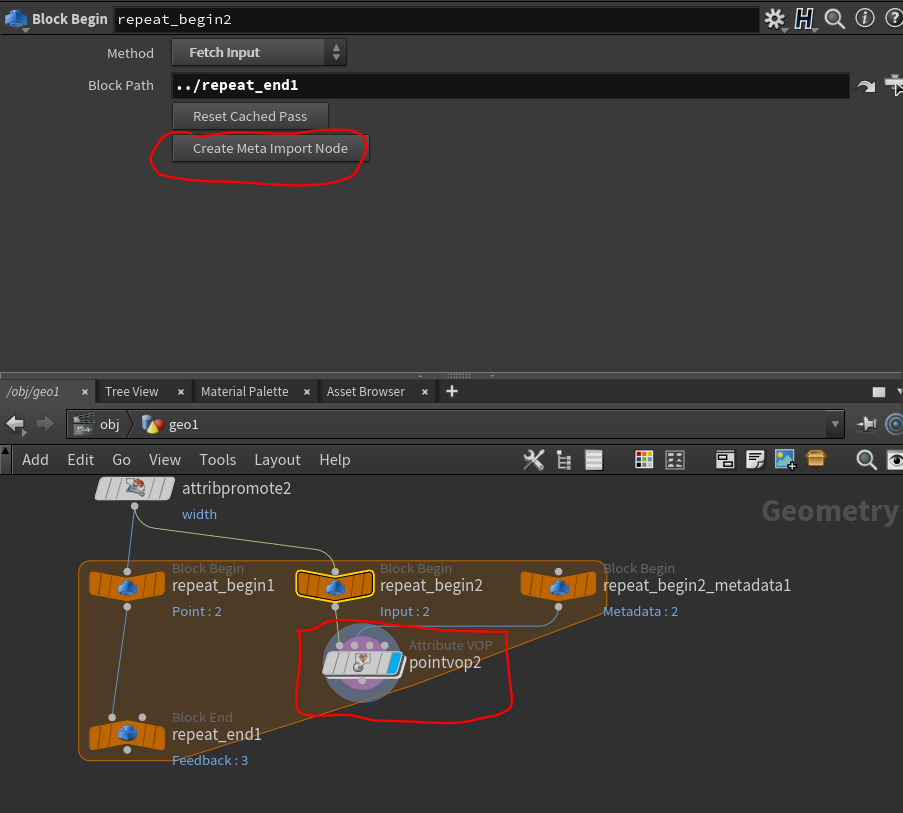Click the gear icon in the parameter pane header
The image size is (903, 813).
[x=774, y=18]
